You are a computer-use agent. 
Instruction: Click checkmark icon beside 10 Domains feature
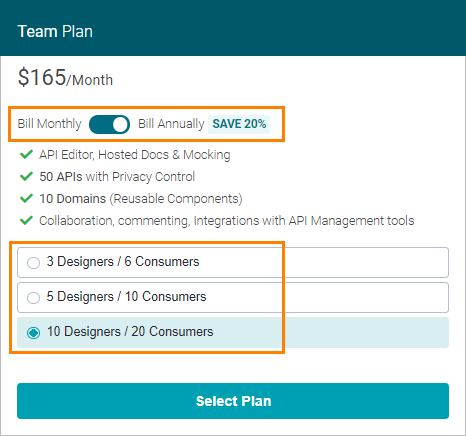(26, 198)
